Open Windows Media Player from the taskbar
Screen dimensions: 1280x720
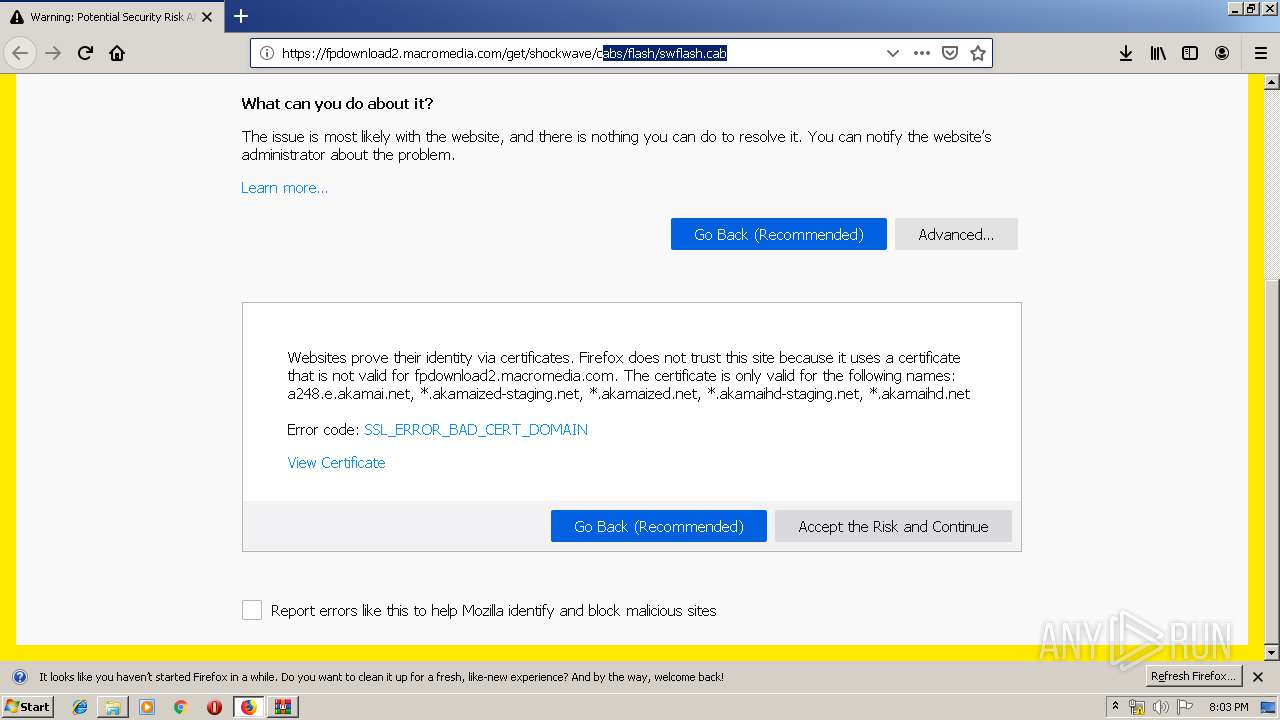pyautogui.click(x=147, y=707)
